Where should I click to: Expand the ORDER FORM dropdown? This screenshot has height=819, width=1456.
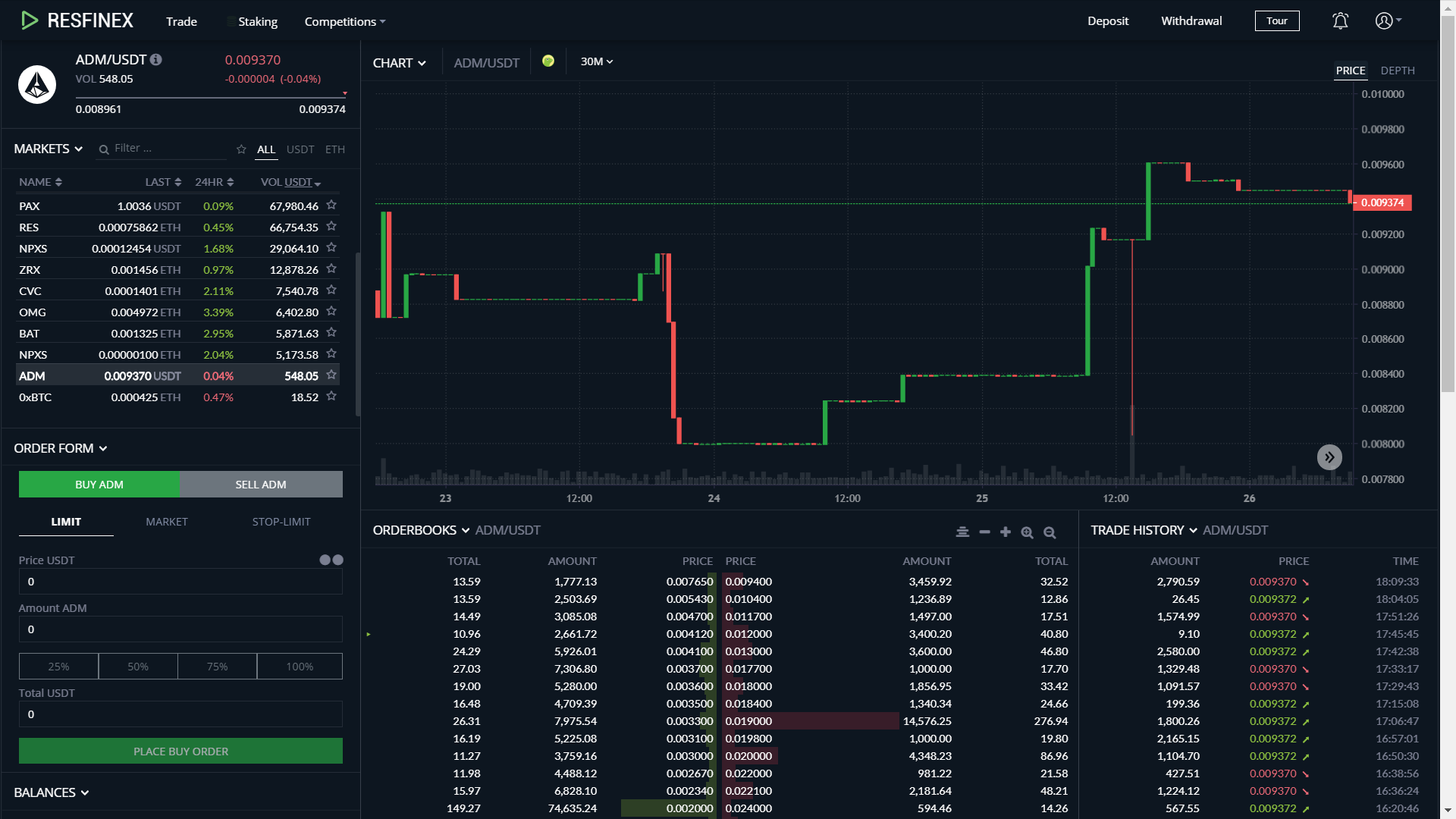pyautogui.click(x=61, y=448)
